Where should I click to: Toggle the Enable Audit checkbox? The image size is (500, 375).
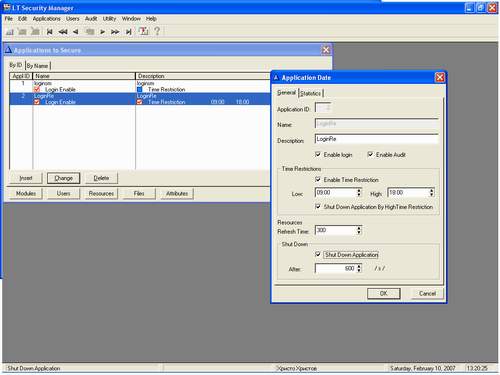click(x=370, y=154)
